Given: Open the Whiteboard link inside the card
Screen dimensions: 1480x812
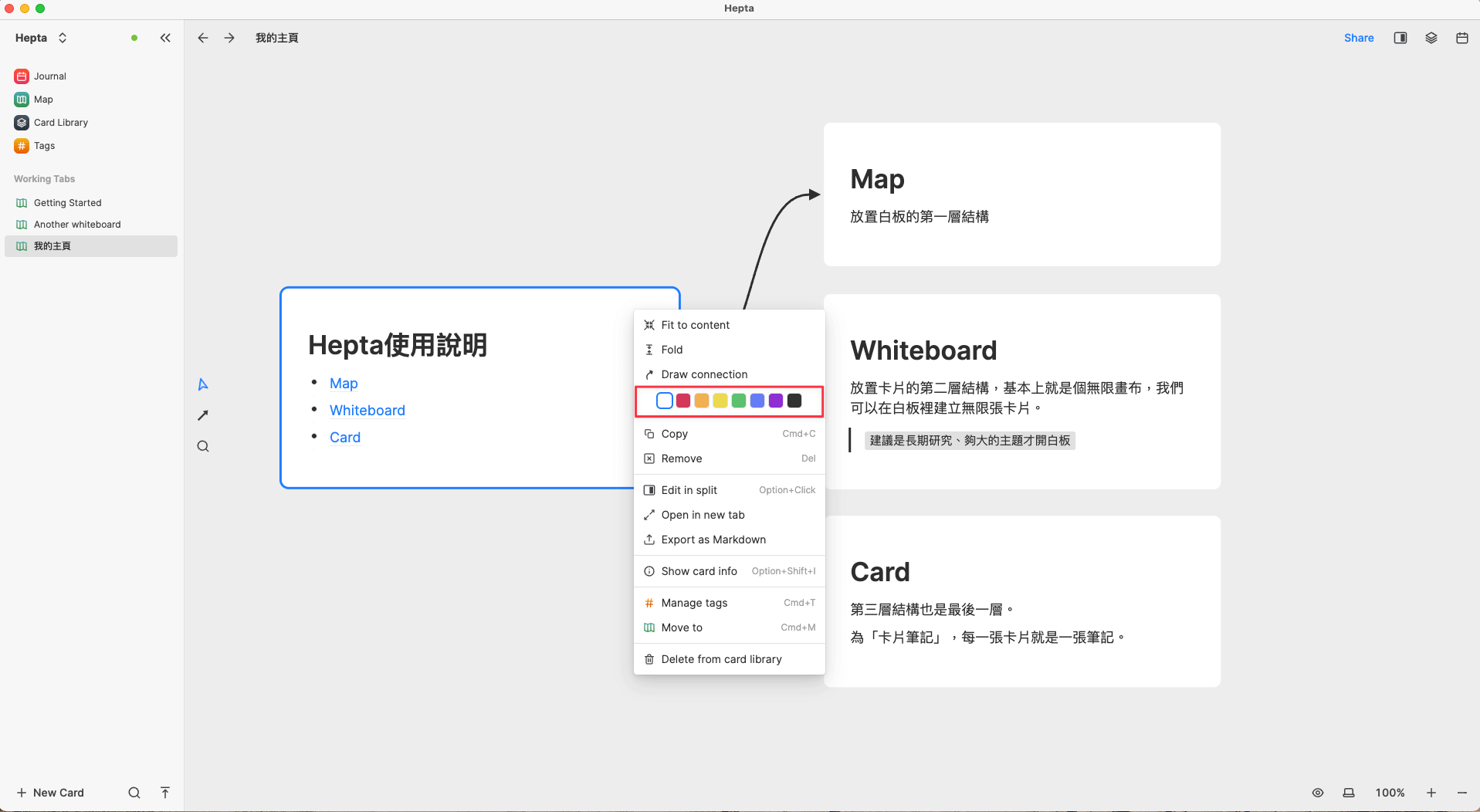Looking at the screenshot, I should 367,410.
